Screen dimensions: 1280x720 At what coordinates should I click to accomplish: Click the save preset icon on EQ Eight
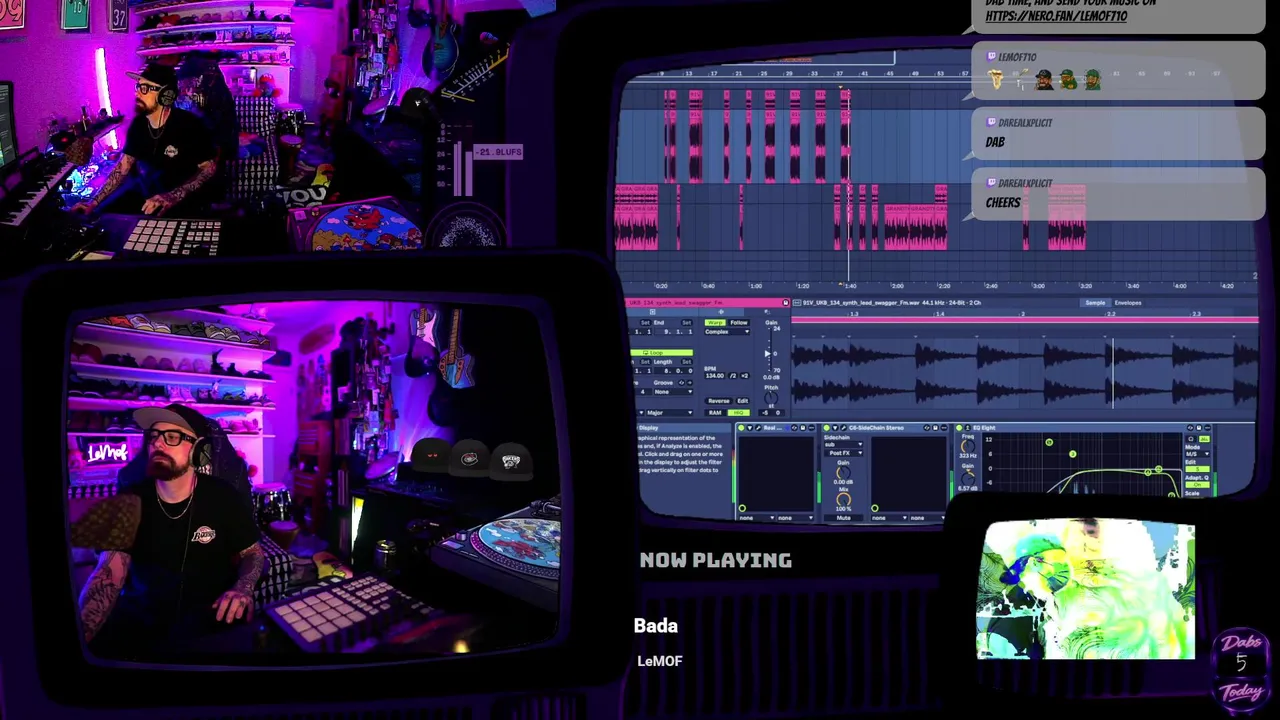1199,428
